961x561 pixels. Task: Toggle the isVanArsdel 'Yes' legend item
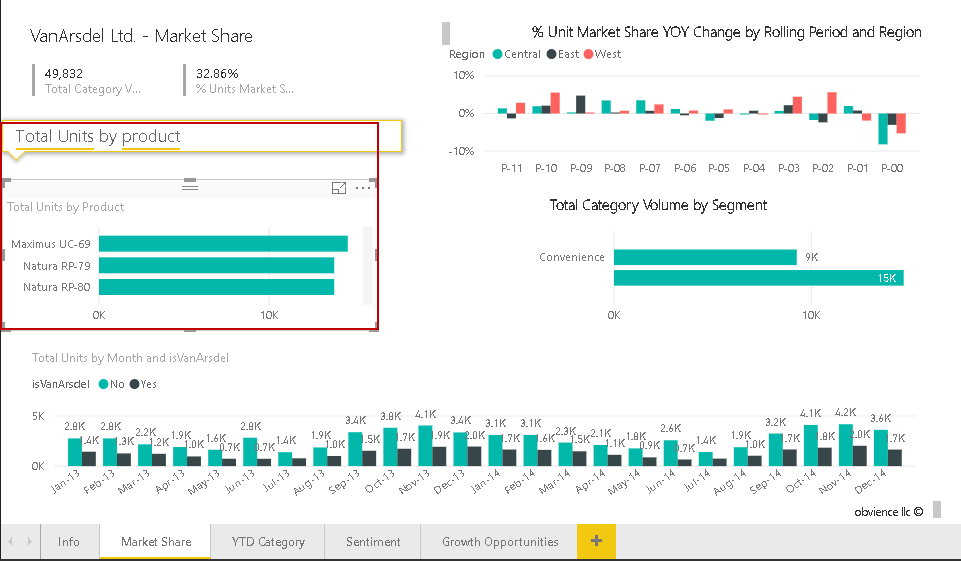[x=135, y=384]
